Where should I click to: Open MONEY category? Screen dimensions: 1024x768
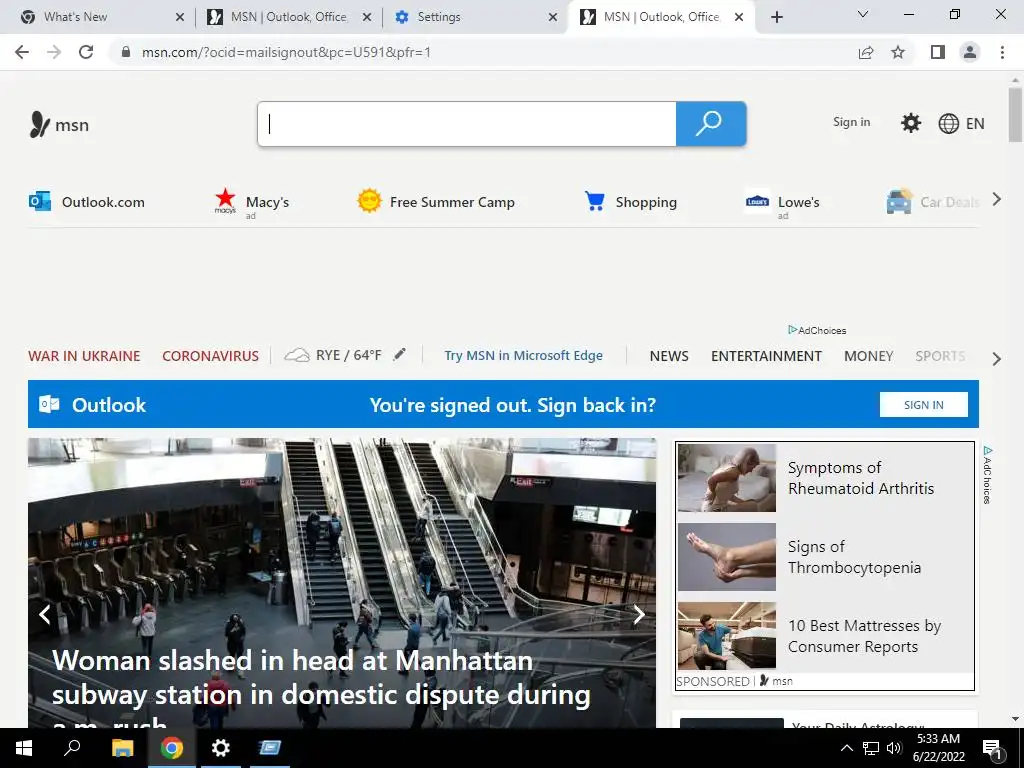point(868,356)
